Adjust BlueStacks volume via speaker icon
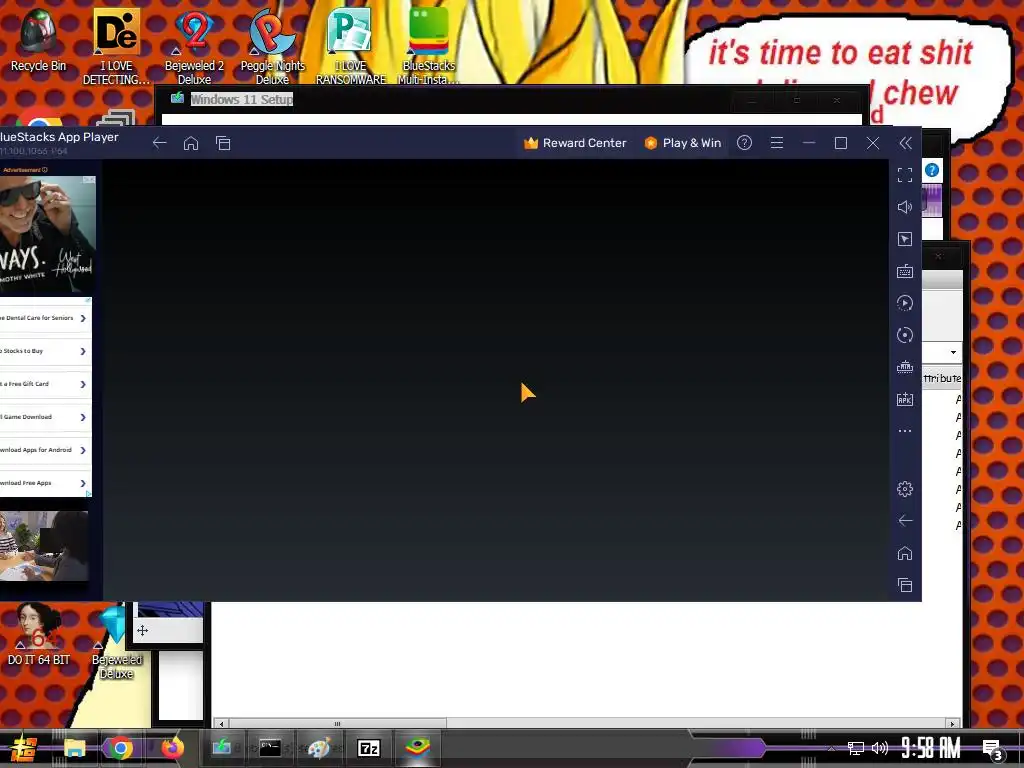The width and height of the screenshot is (1024, 768). (x=905, y=207)
